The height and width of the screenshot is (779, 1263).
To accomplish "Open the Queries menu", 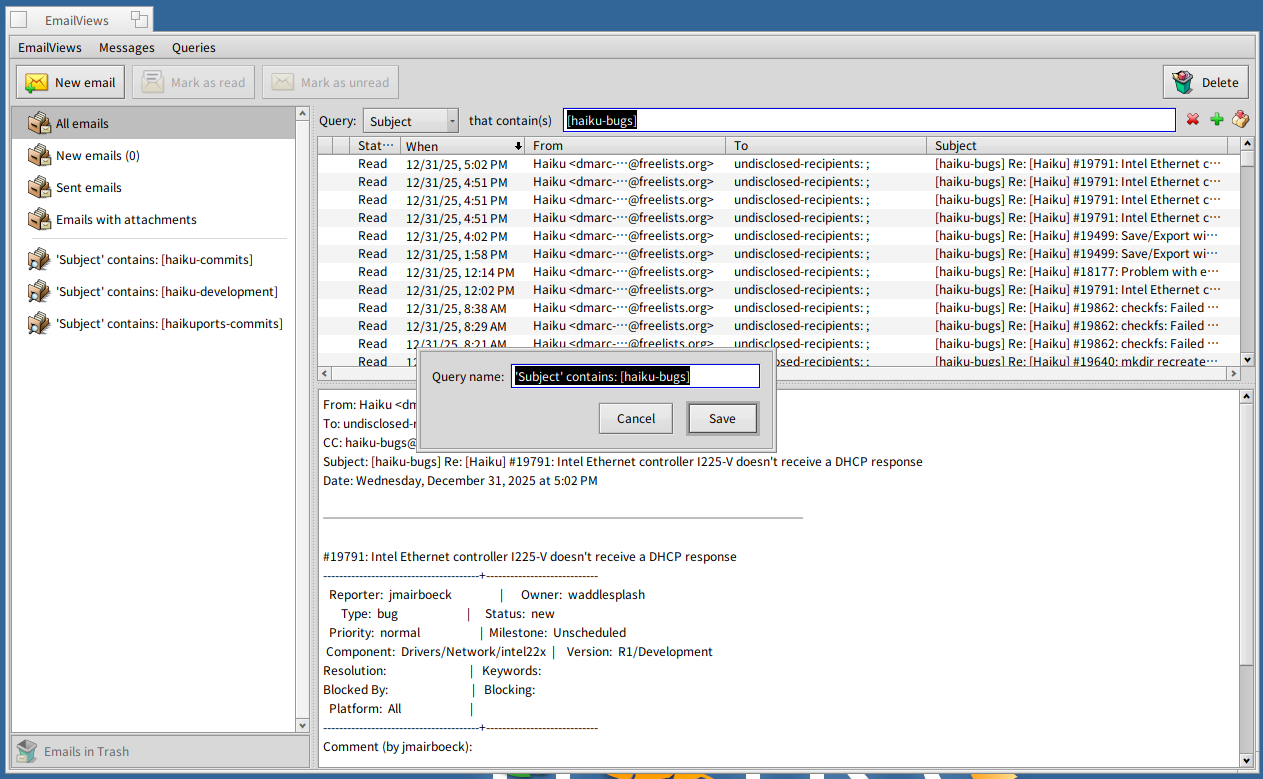I will tap(193, 47).
